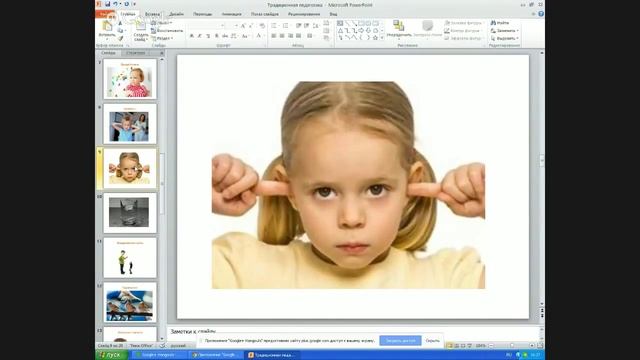Screen dimensions: 640x360
Task: Click the Undo arrow icon
Action: click(x=116, y=4)
